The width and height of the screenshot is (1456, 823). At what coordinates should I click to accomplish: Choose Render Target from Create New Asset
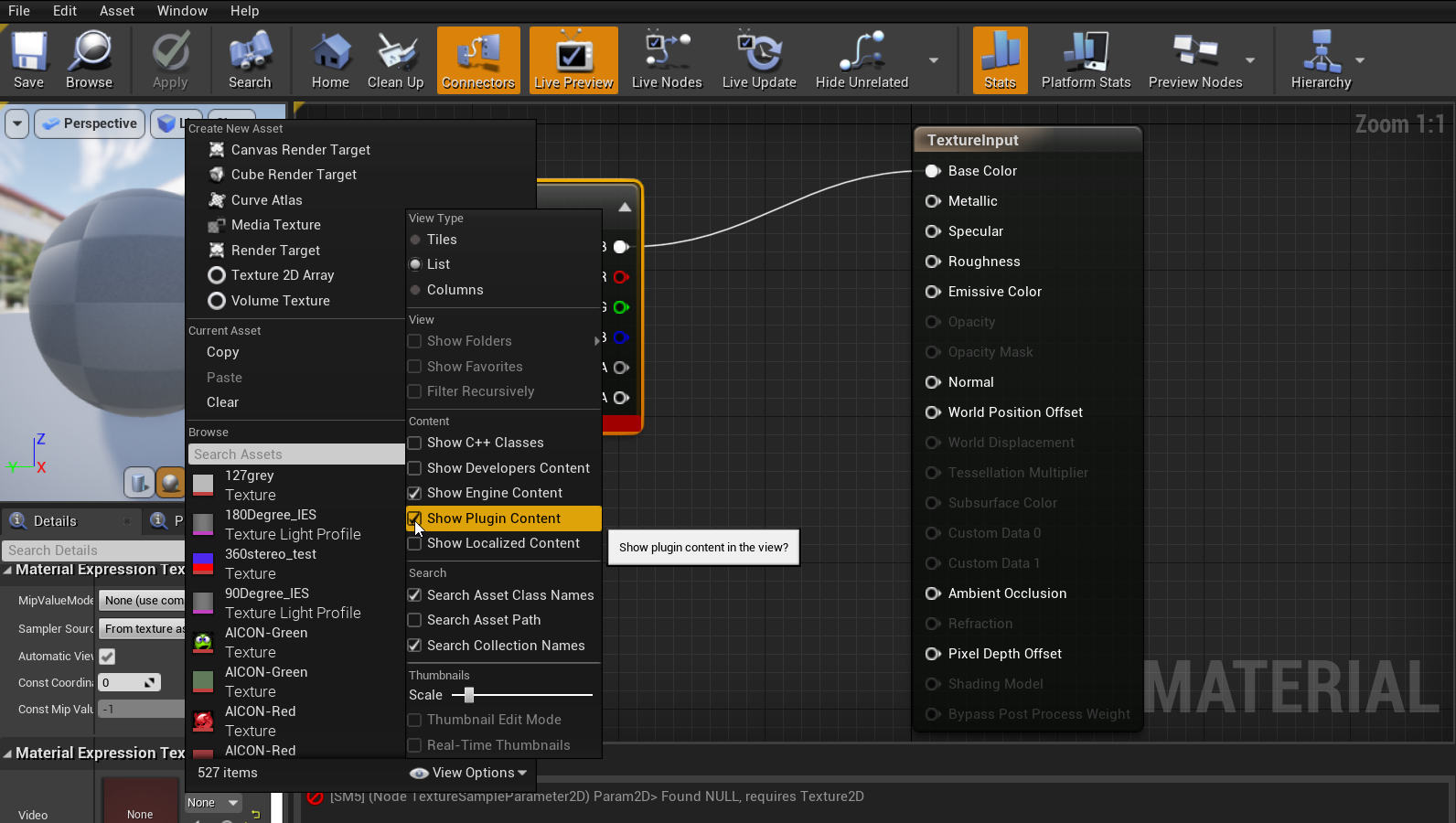(275, 251)
